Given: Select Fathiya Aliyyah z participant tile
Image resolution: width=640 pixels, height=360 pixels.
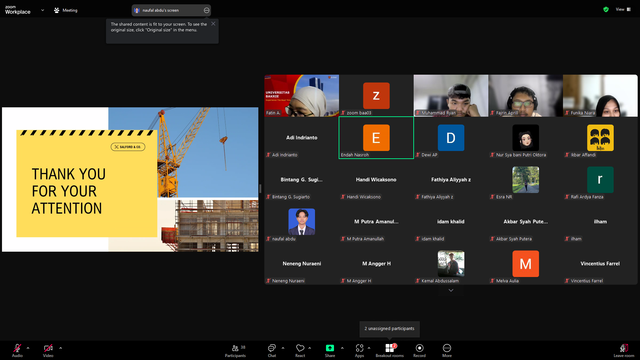Looking at the screenshot, I should click(x=451, y=180).
